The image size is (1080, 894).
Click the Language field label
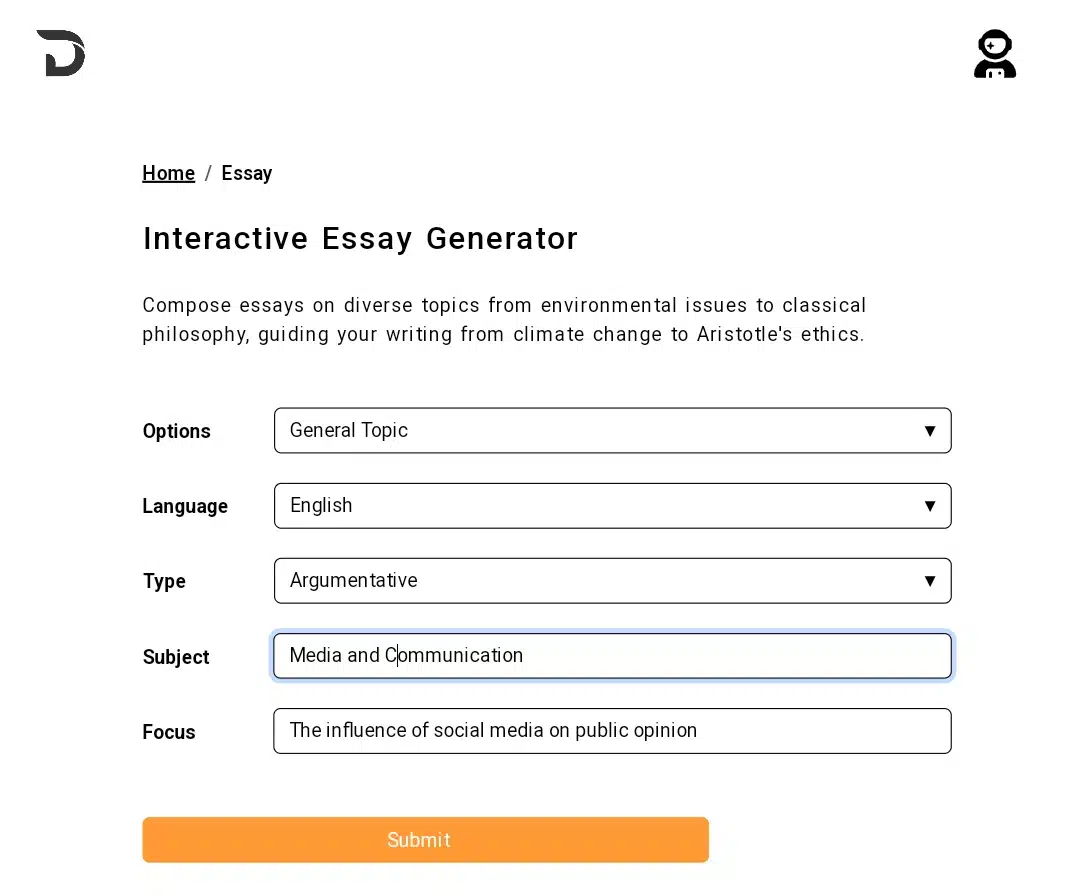point(185,506)
